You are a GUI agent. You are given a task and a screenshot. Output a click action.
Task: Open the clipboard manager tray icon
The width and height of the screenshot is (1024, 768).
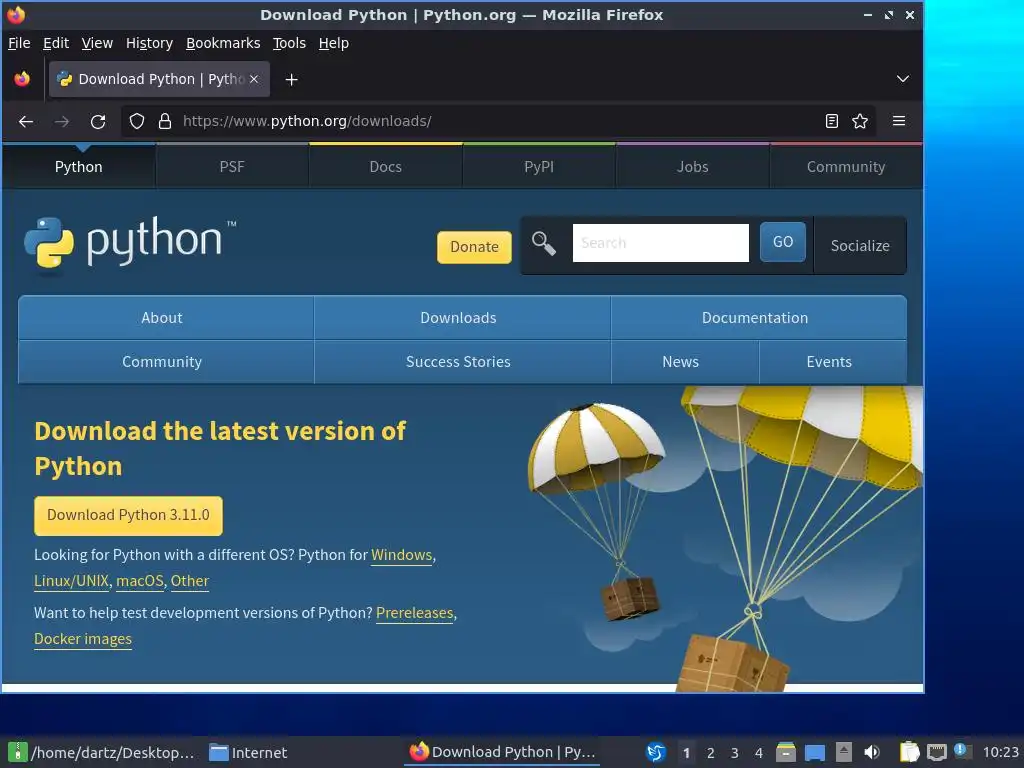pos(909,752)
